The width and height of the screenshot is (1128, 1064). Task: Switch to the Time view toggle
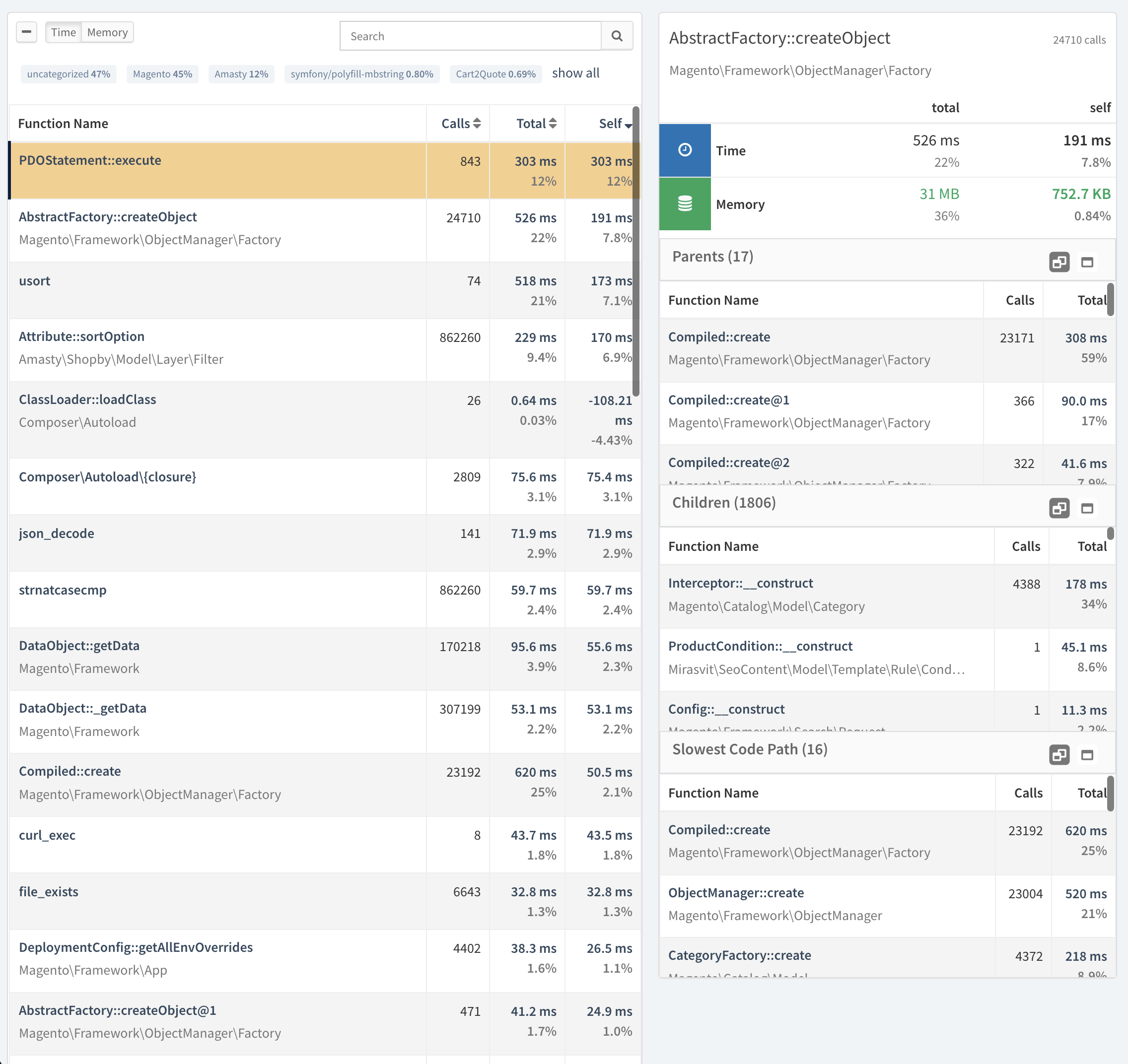point(63,32)
